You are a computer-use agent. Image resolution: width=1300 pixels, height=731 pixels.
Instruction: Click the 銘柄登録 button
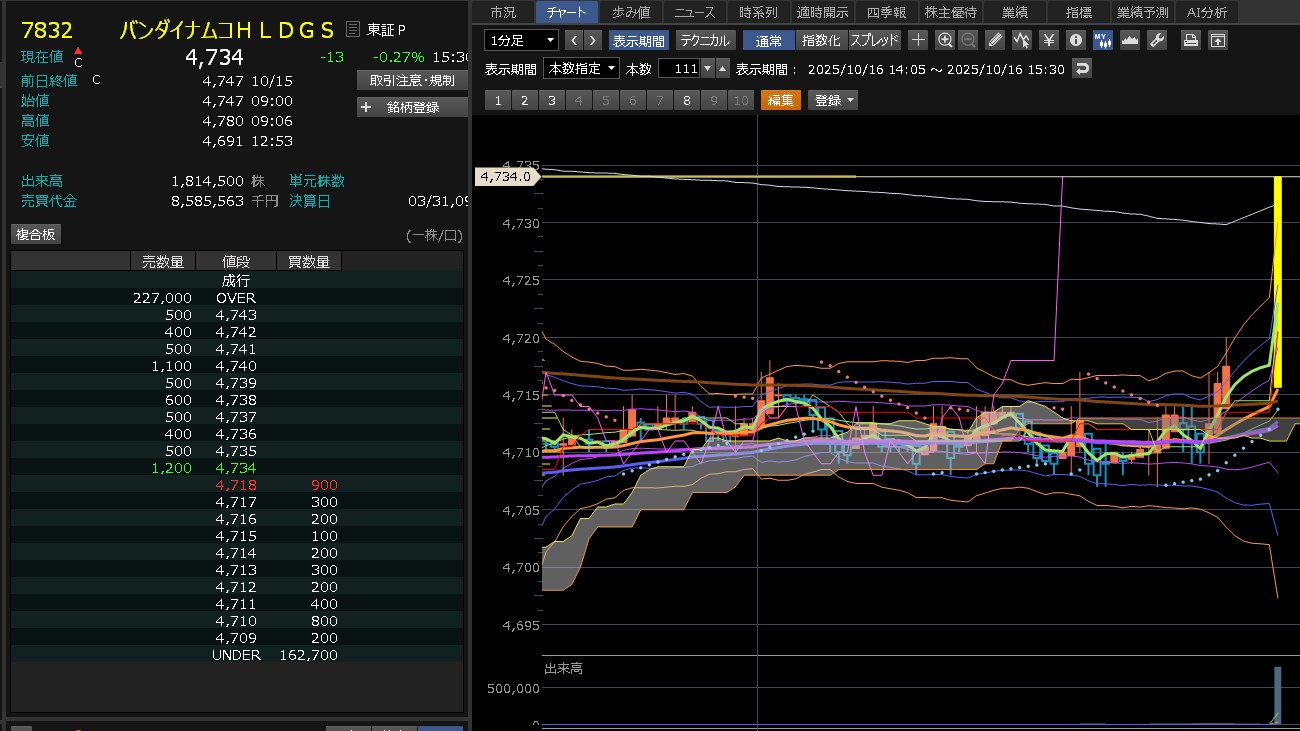tap(412, 107)
